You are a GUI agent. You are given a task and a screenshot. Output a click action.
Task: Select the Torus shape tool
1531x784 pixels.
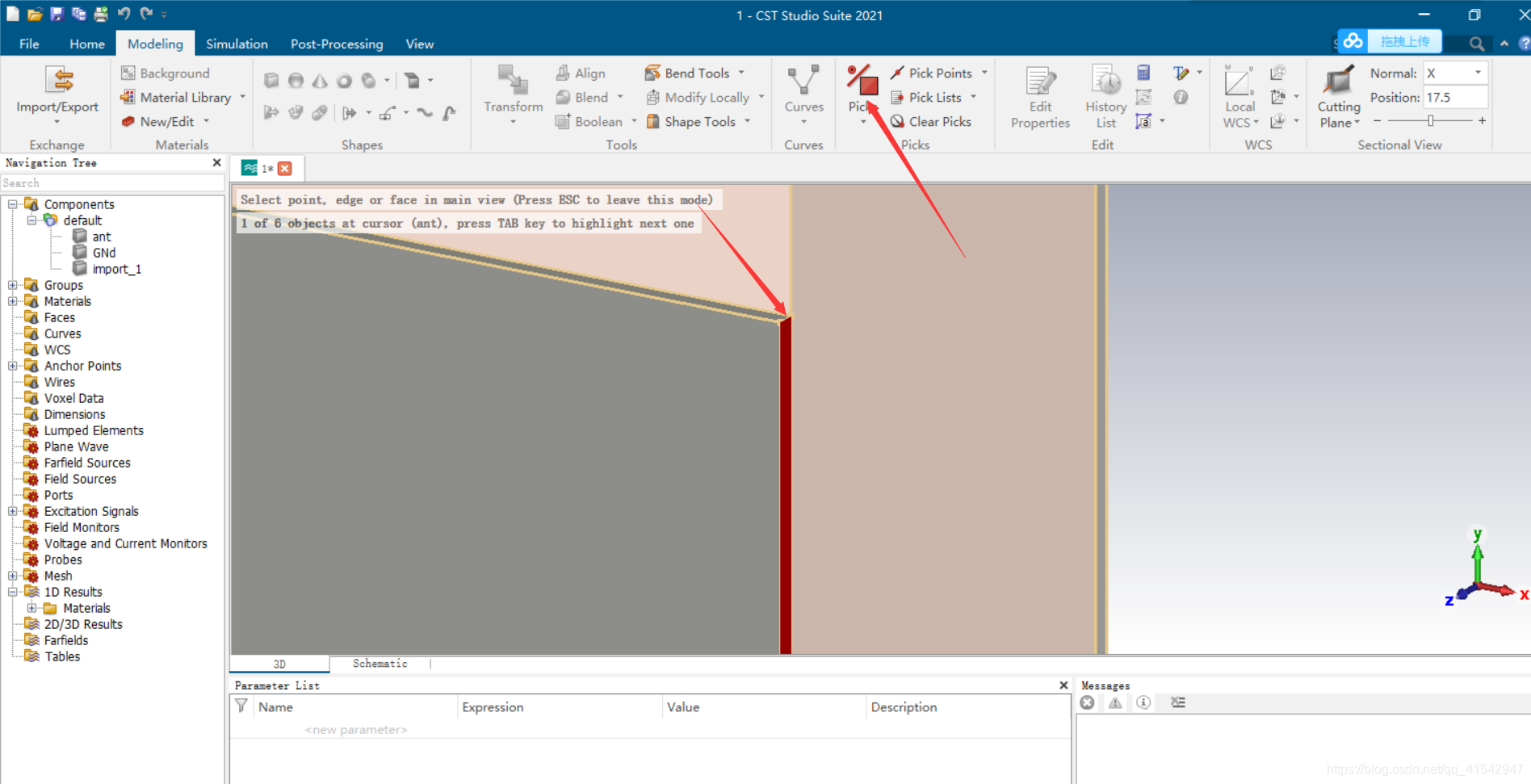pyautogui.click(x=344, y=80)
